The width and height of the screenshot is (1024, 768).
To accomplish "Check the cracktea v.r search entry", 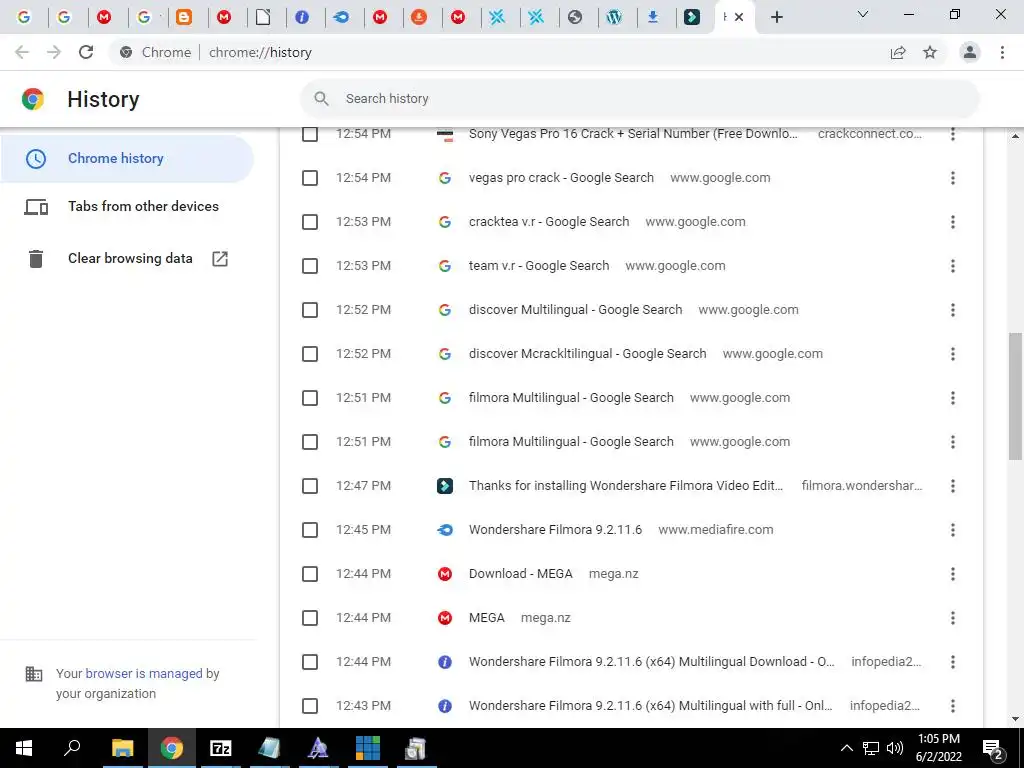I will pos(310,222).
